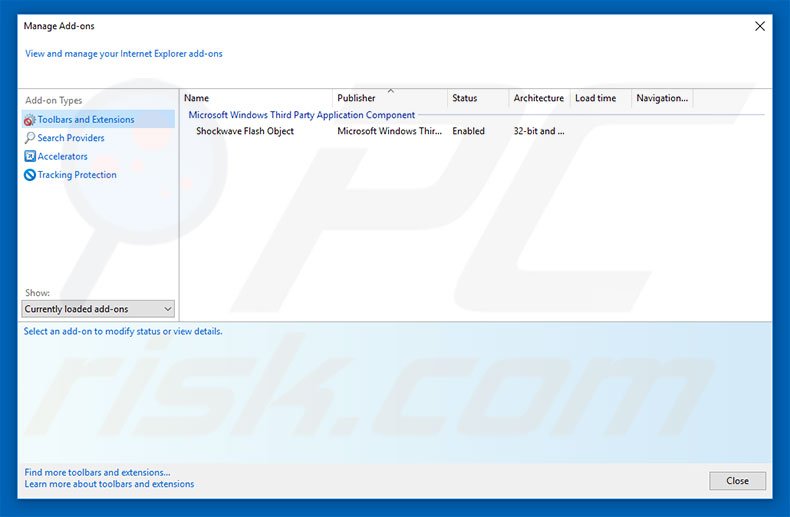This screenshot has width=790, height=517.
Task: Open Learn more about toolbars and extensions
Action: pos(109,484)
